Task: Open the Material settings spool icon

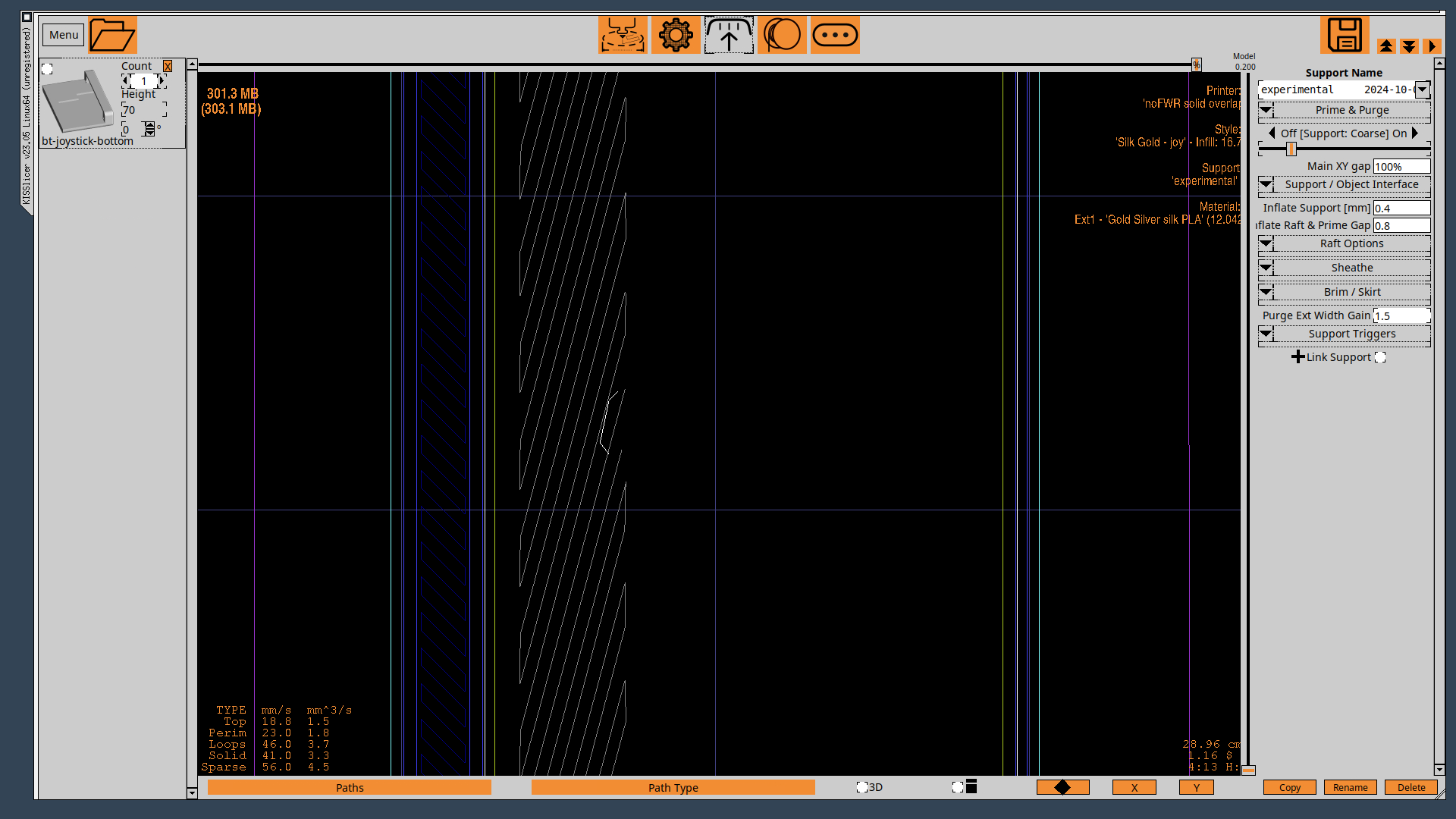Action: click(782, 35)
